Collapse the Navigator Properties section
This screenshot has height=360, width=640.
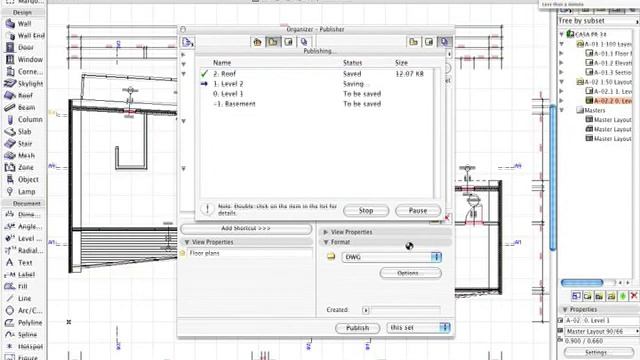(565, 310)
